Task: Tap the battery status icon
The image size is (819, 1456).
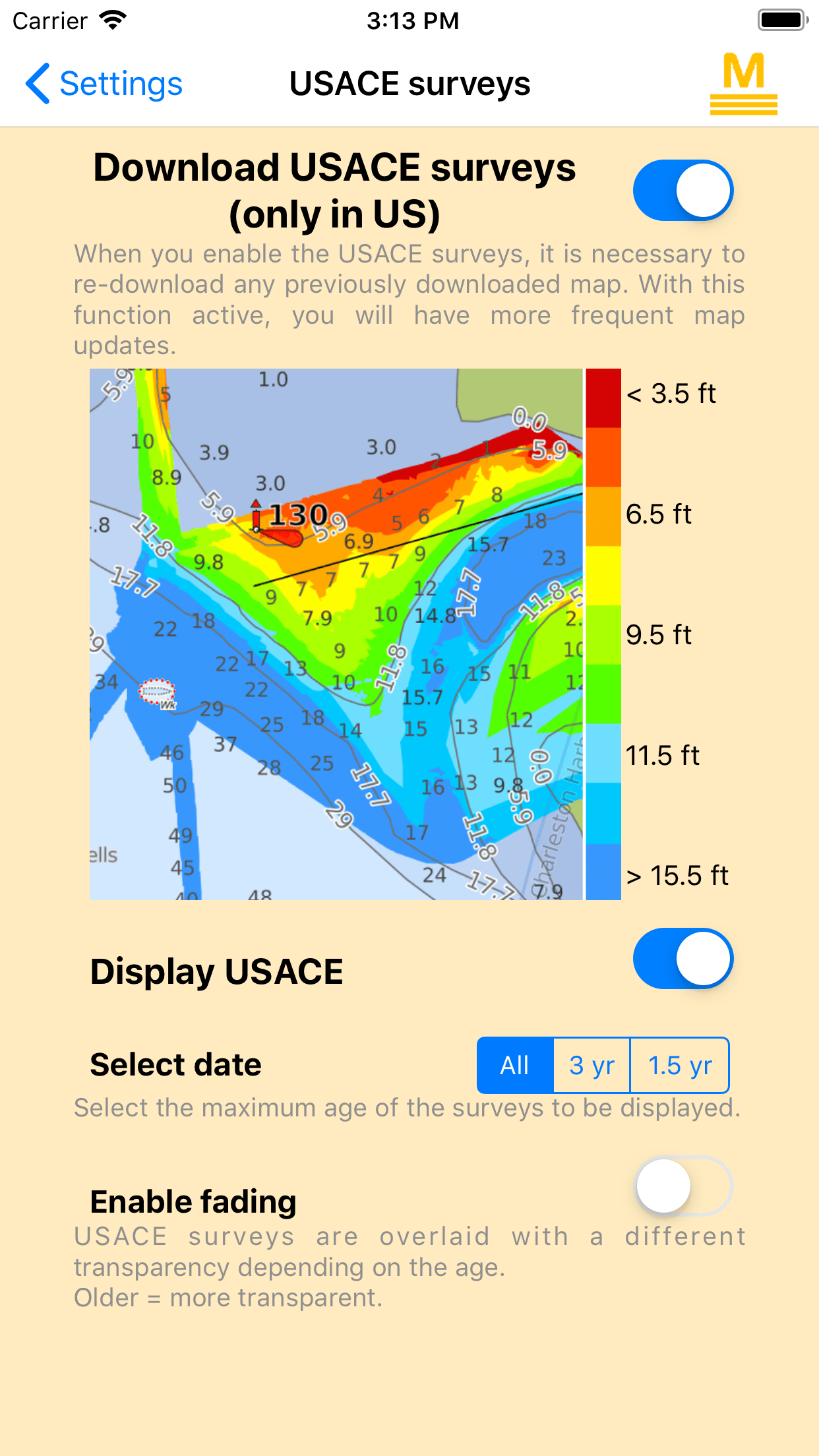Action: (x=783, y=20)
